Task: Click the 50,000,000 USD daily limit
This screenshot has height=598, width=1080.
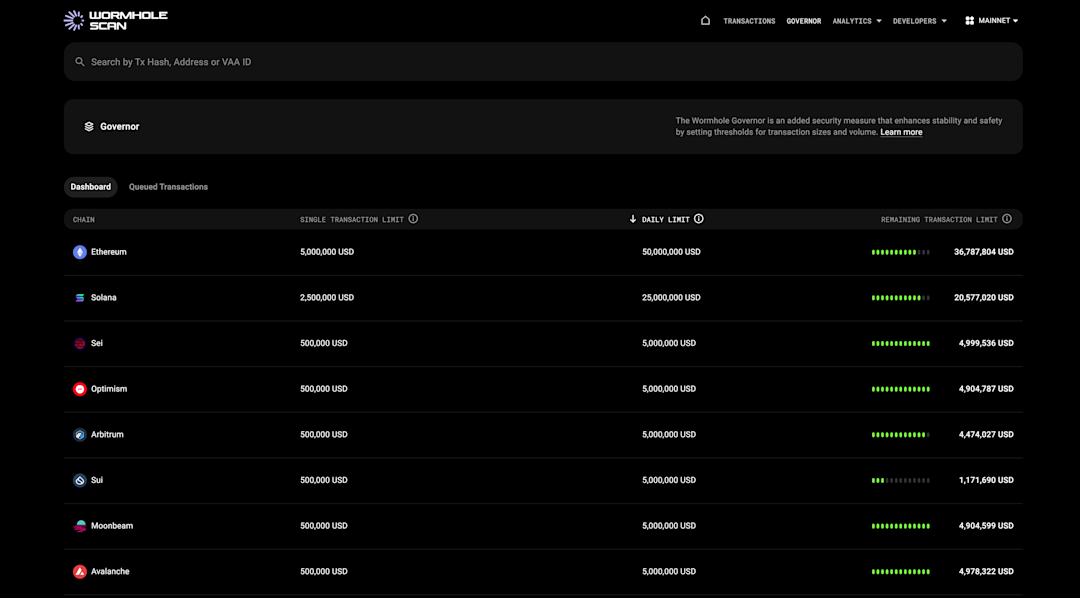Action: (671, 252)
